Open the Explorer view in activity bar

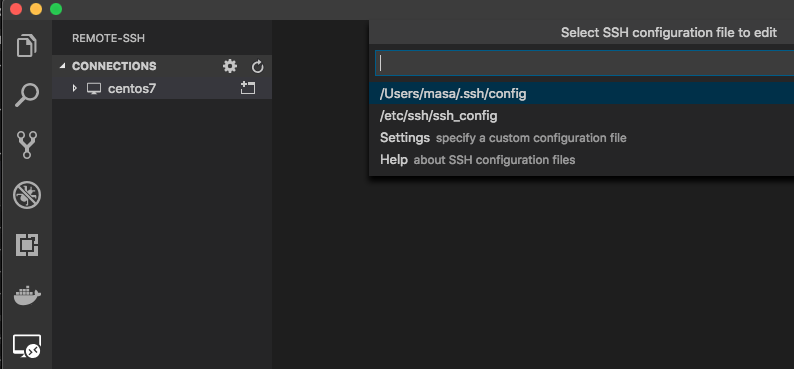[27, 46]
